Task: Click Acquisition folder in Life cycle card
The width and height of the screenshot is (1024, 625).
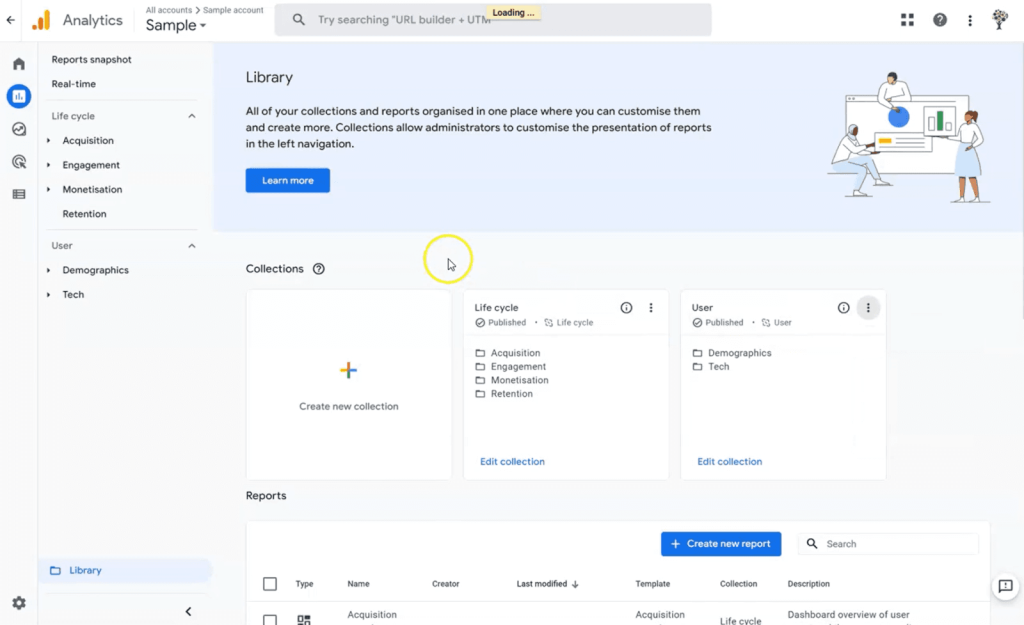Action: (x=508, y=353)
